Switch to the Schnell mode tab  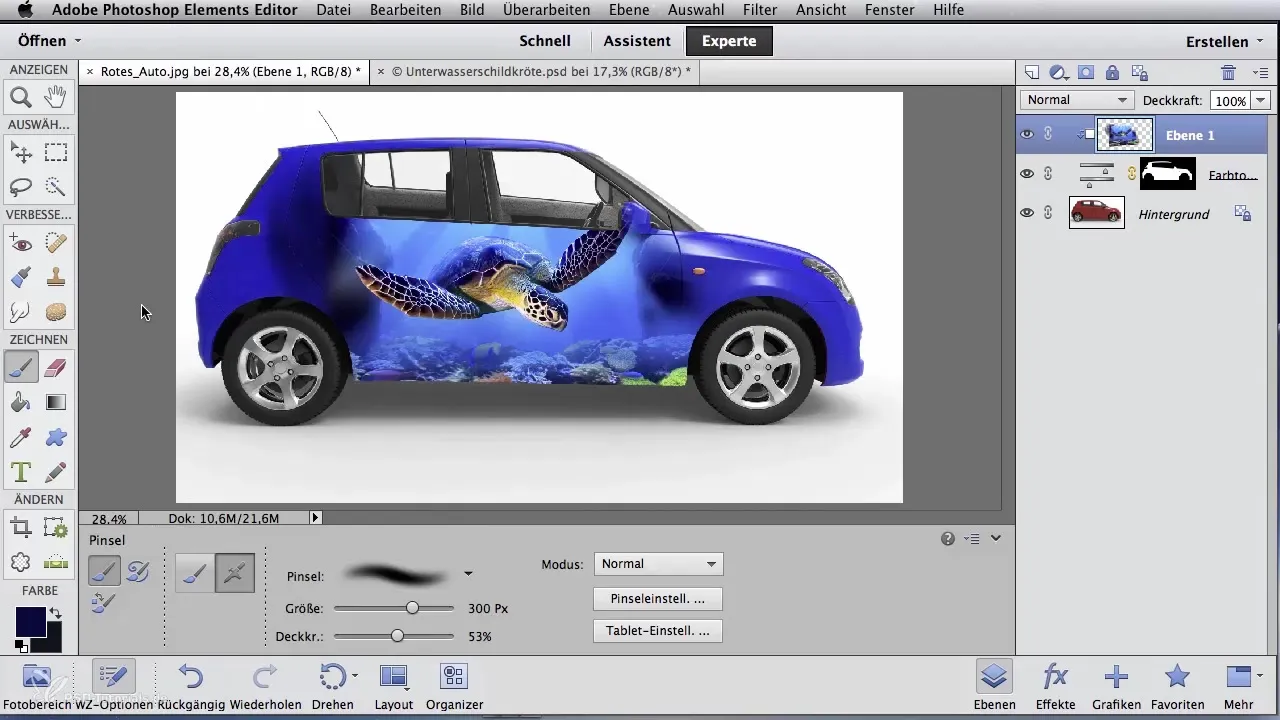tap(545, 41)
